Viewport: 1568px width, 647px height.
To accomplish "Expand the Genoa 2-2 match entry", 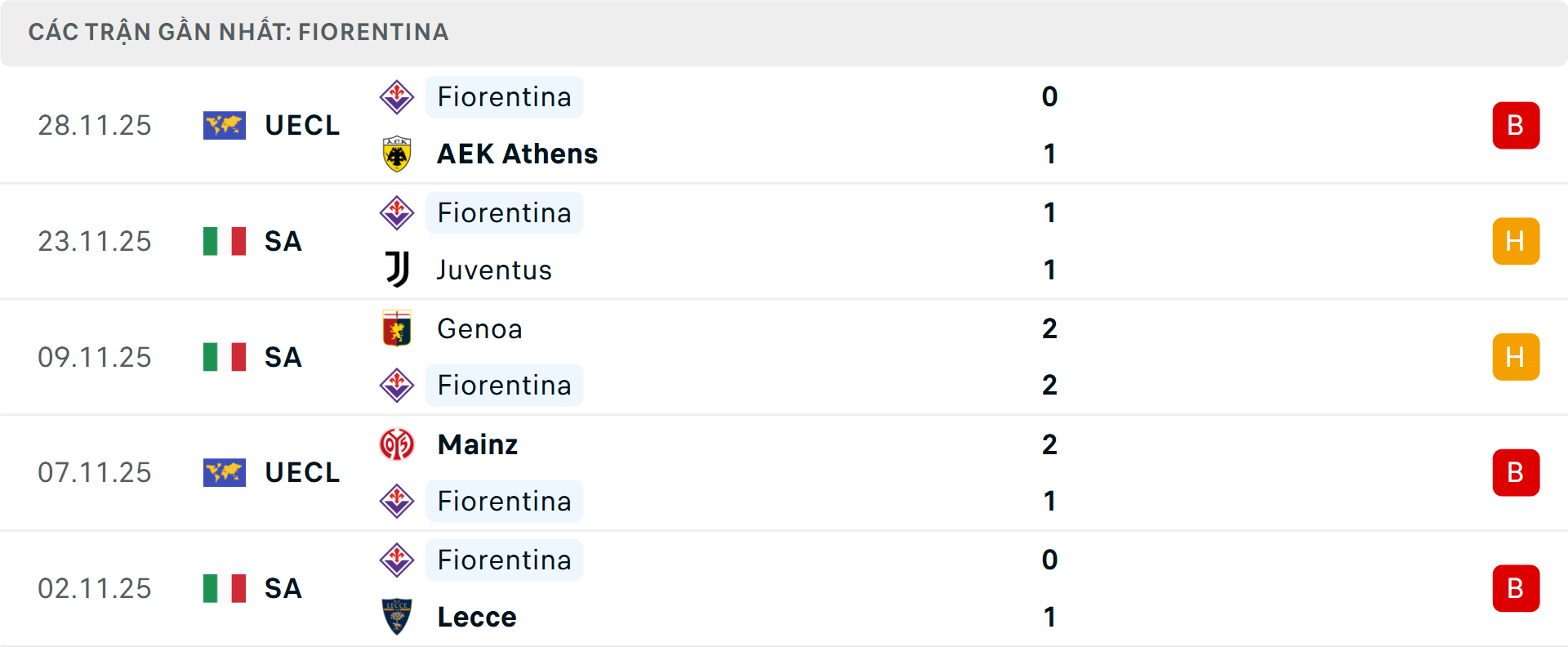I will tap(784, 356).
